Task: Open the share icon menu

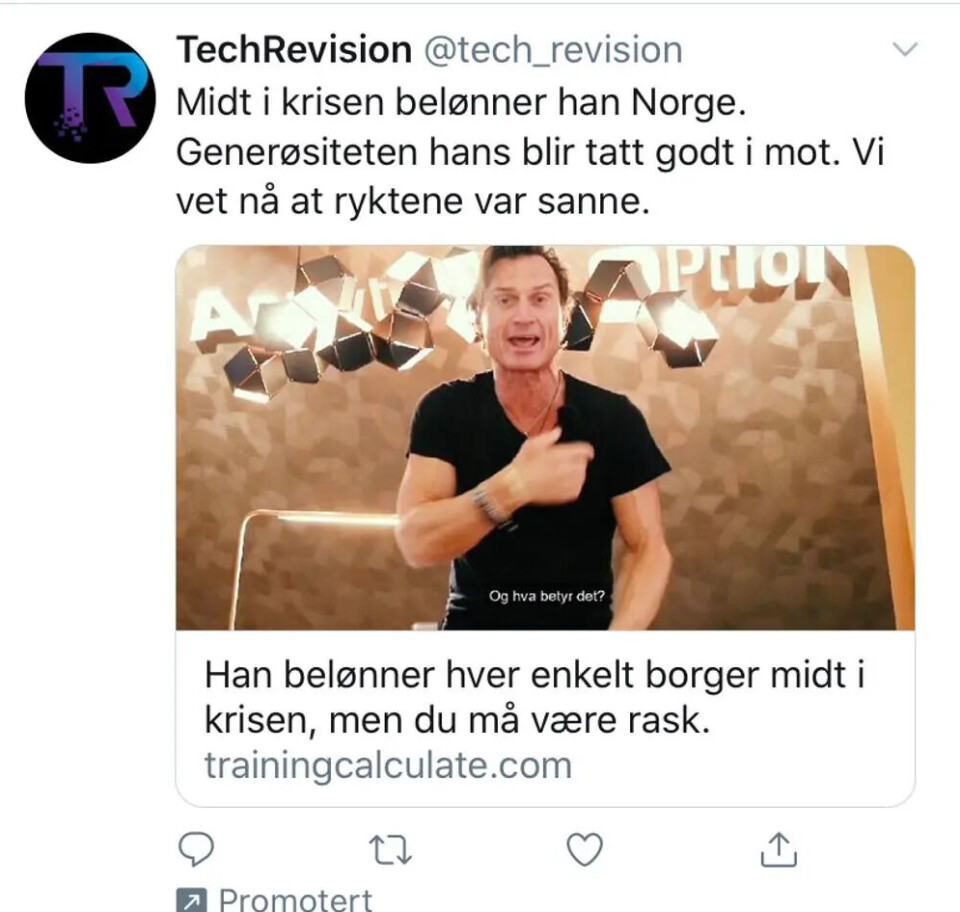Action: click(x=779, y=850)
